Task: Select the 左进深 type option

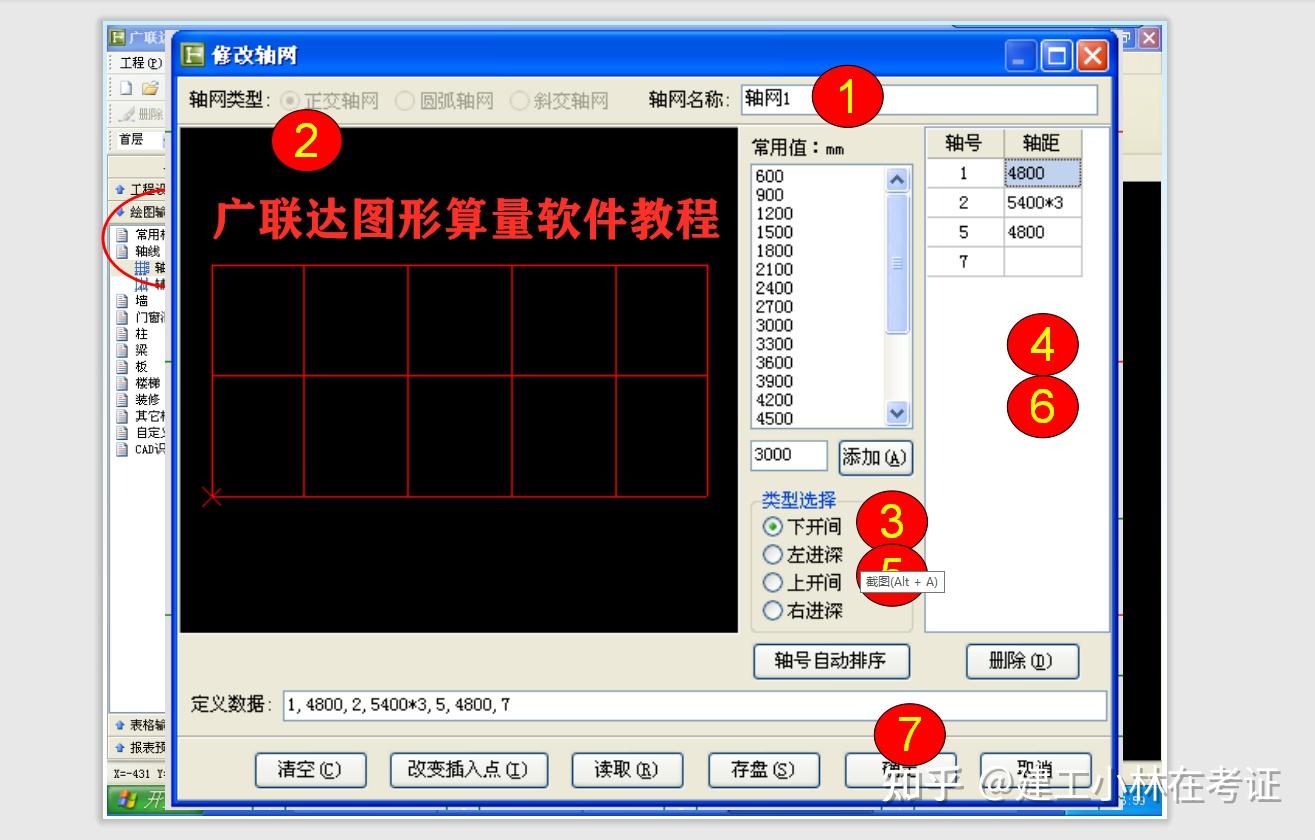Action: click(x=773, y=554)
